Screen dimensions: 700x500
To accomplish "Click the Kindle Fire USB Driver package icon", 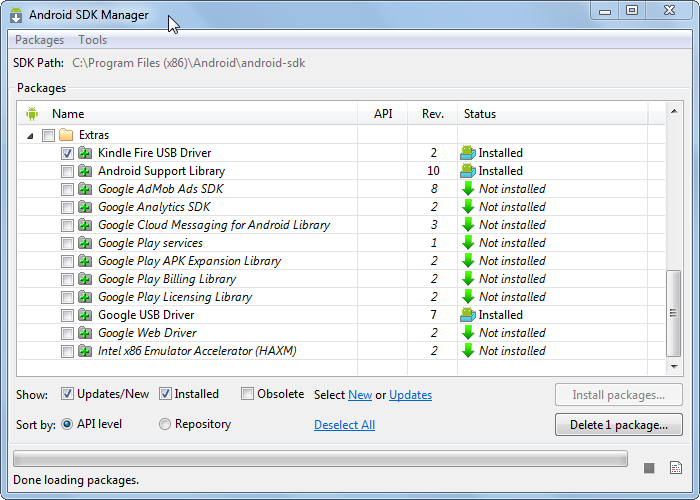I will tap(85, 153).
